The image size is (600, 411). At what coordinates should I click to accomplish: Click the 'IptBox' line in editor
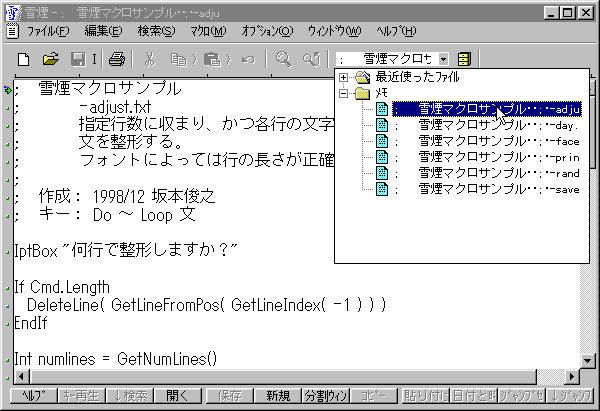[126, 251]
